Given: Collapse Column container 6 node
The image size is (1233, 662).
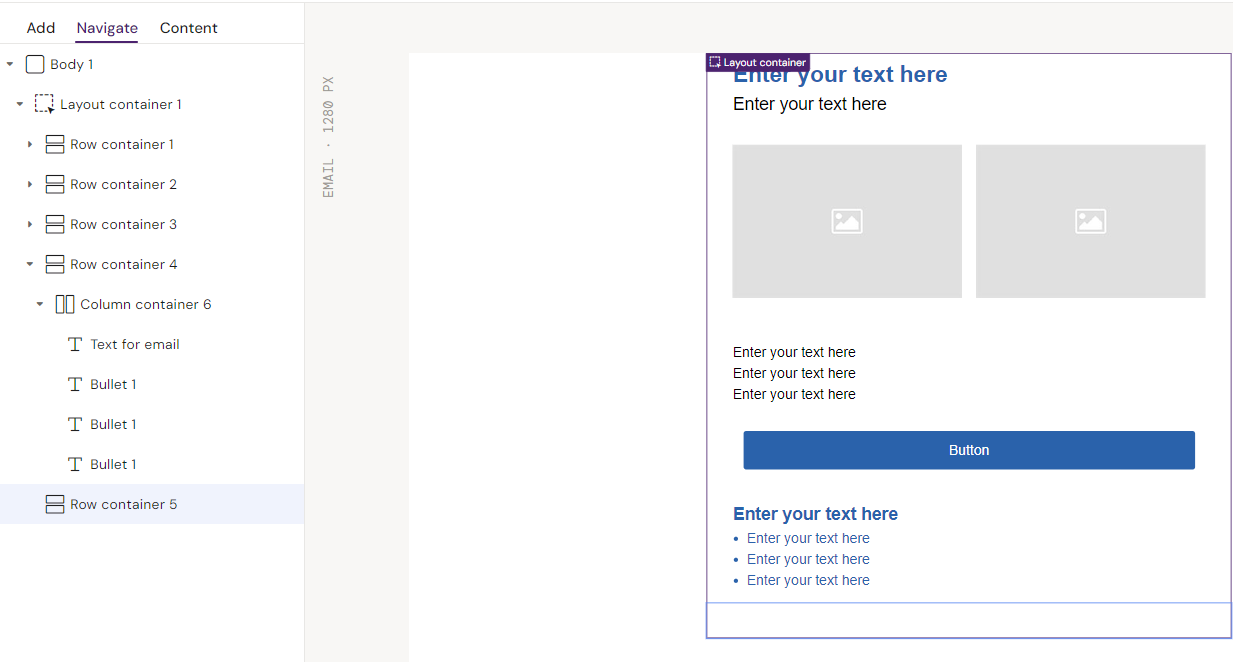Looking at the screenshot, I should click(40, 304).
